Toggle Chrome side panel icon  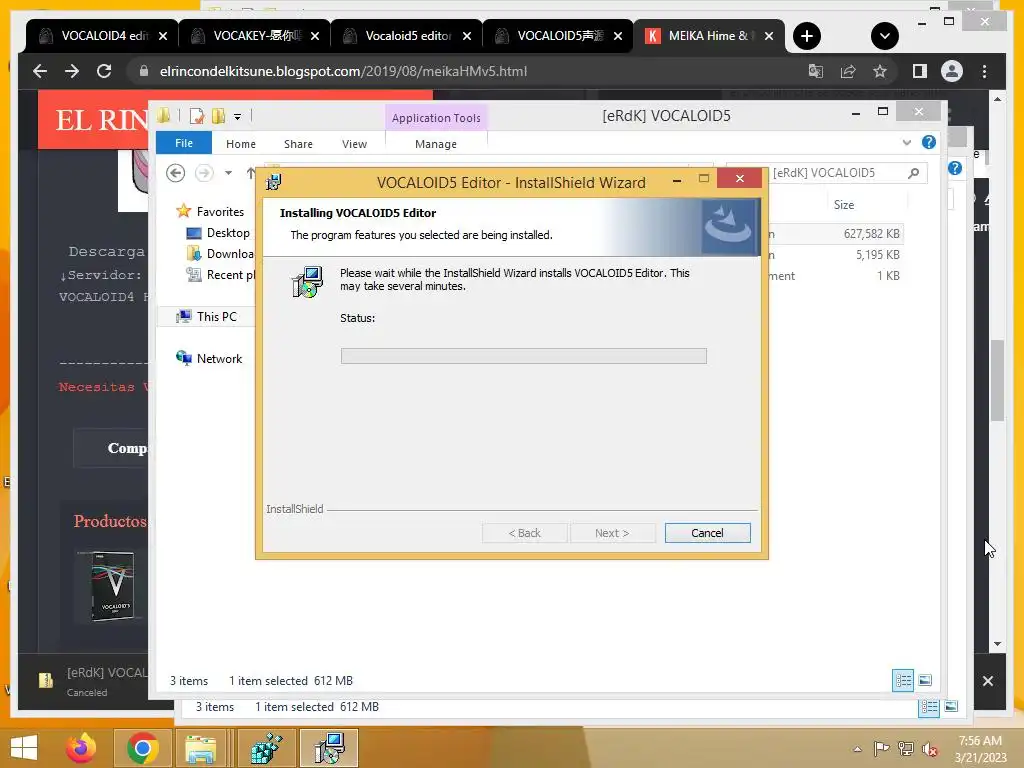click(920, 71)
